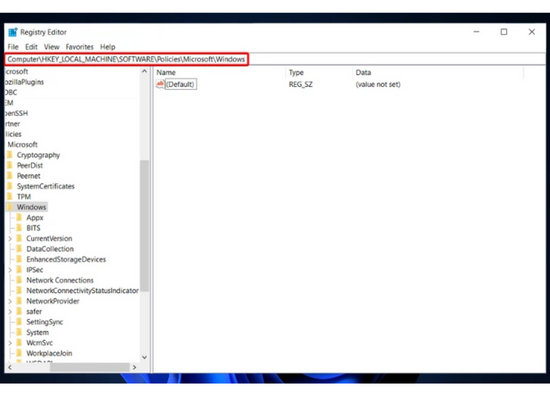Select the REG_SZ type cell
This screenshot has height=400, width=550.
(301, 85)
